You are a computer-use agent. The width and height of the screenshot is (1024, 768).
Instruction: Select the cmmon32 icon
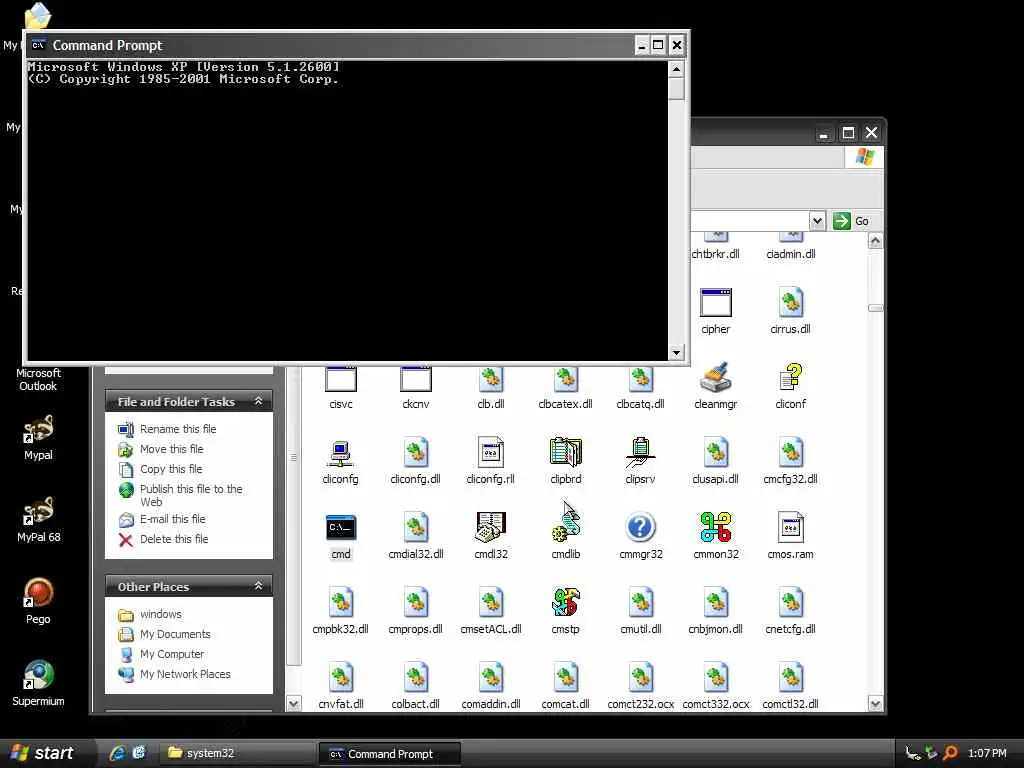716,527
